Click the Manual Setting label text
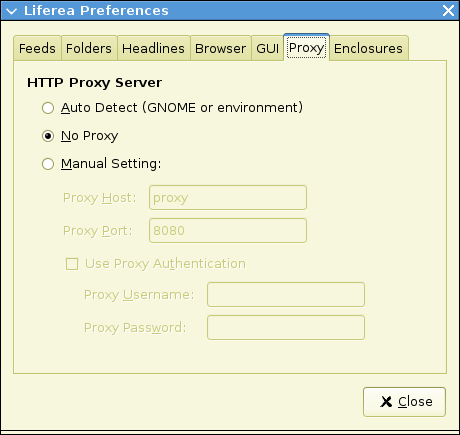This screenshot has height=435, width=460. 111,164
